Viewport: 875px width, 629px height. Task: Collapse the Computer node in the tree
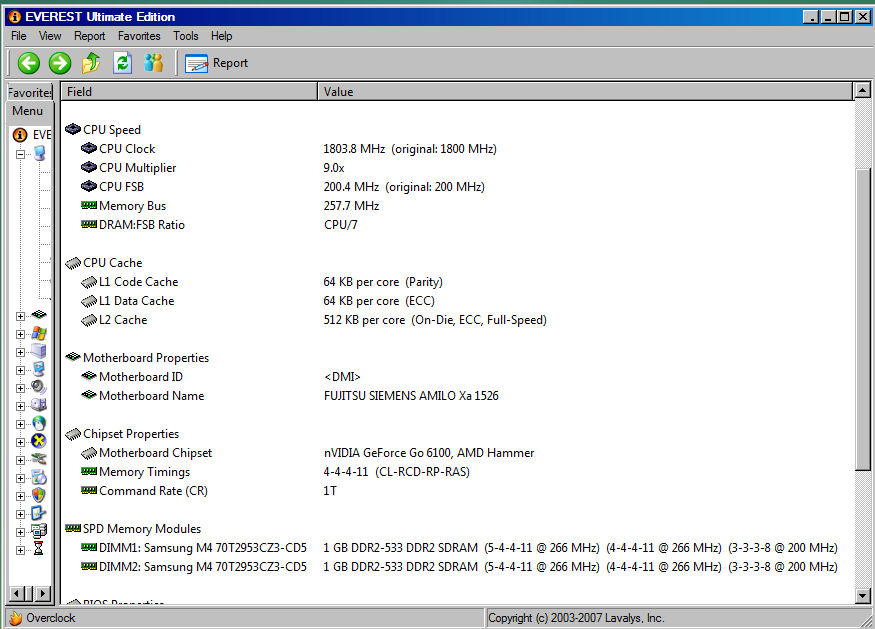click(x=20, y=154)
